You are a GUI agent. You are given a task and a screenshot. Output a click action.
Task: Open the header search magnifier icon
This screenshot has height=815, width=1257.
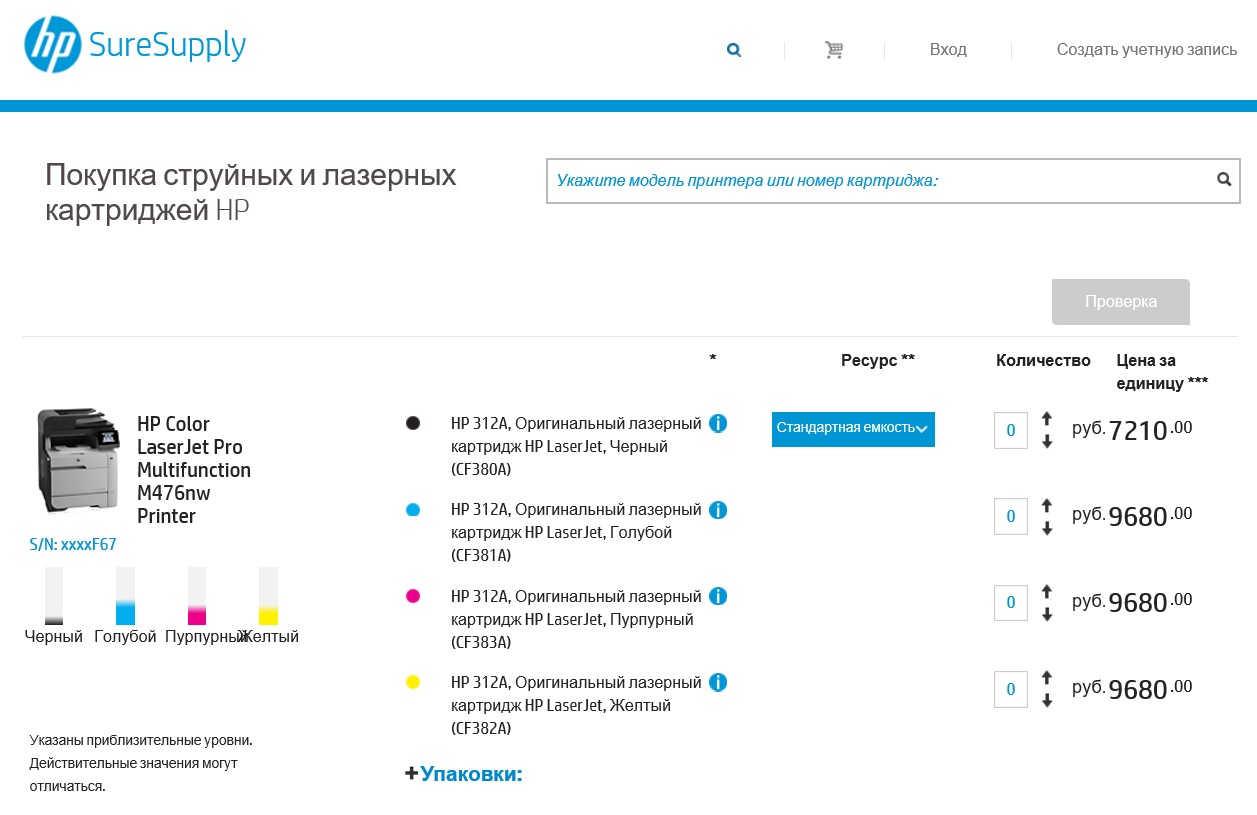[734, 50]
